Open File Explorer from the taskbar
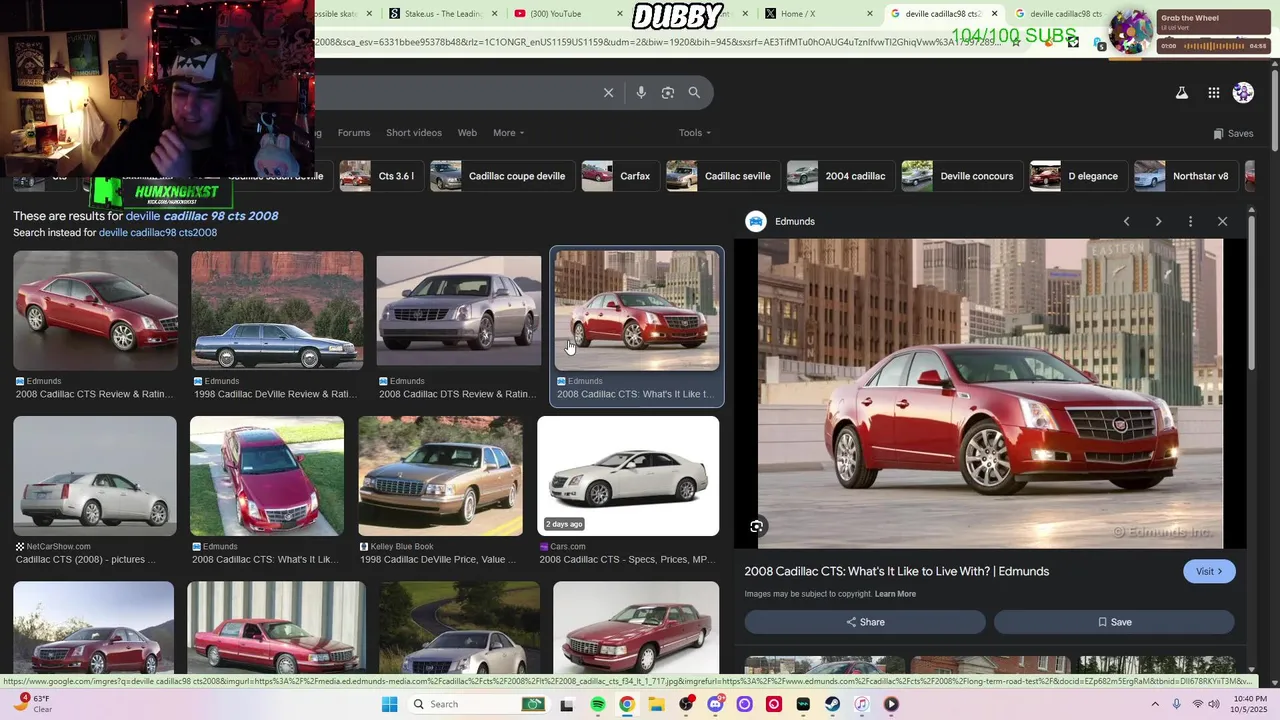Screen dimensions: 1280x720 656,704
